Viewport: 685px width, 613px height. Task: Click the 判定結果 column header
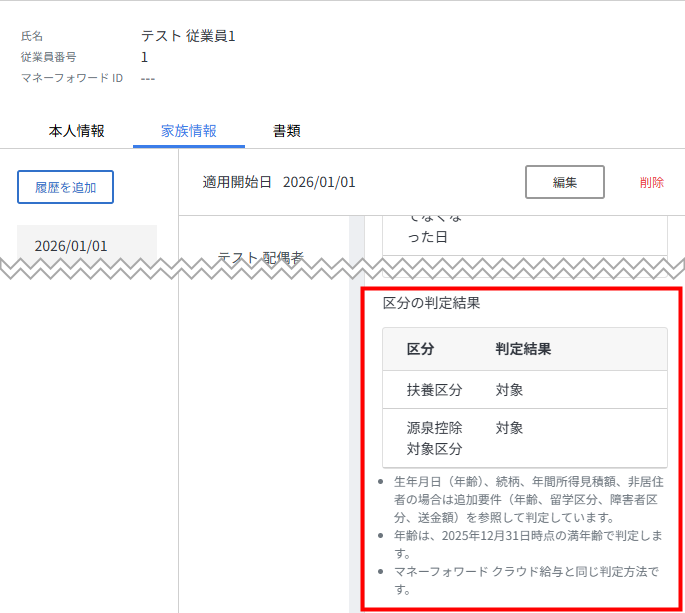(x=523, y=350)
